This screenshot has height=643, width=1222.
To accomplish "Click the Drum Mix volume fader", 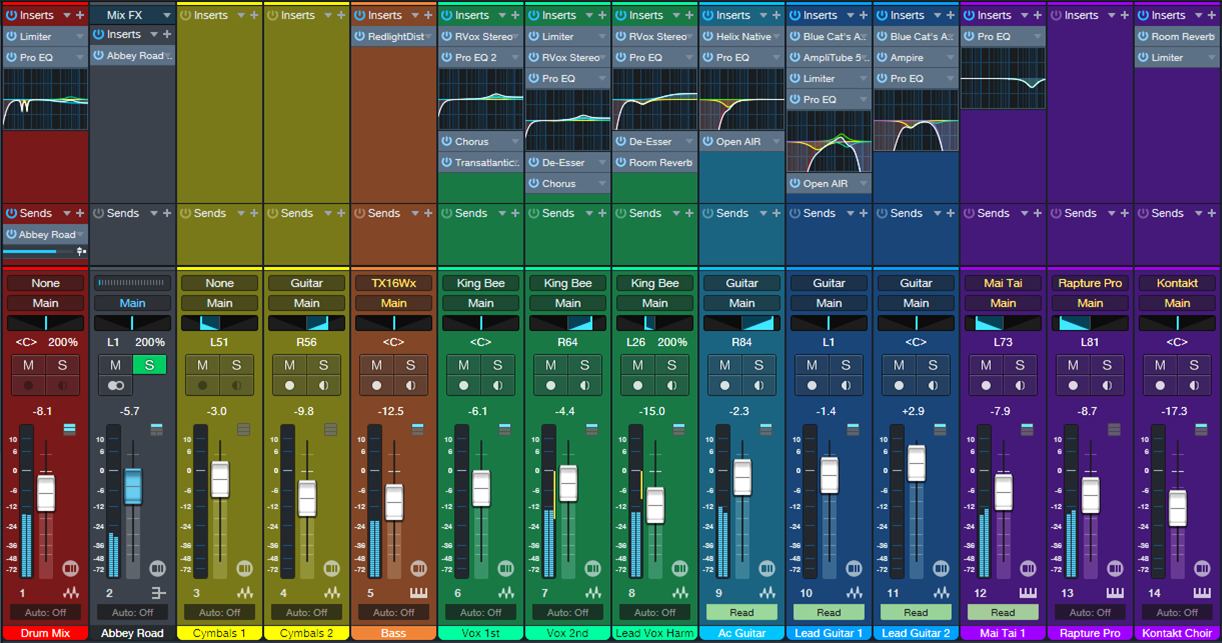I will click(x=45, y=493).
